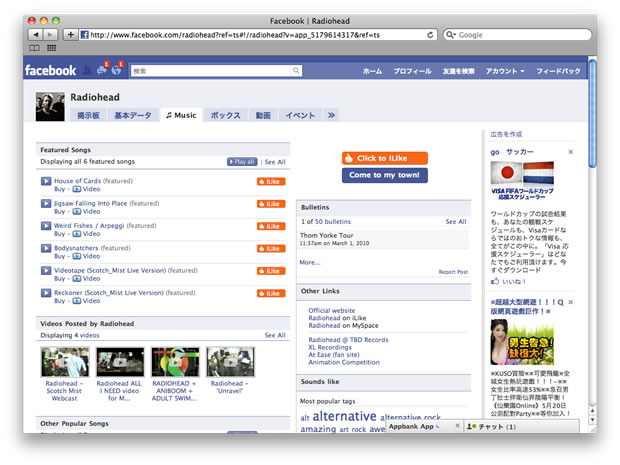Close the Appbank App chat tab

(457, 426)
